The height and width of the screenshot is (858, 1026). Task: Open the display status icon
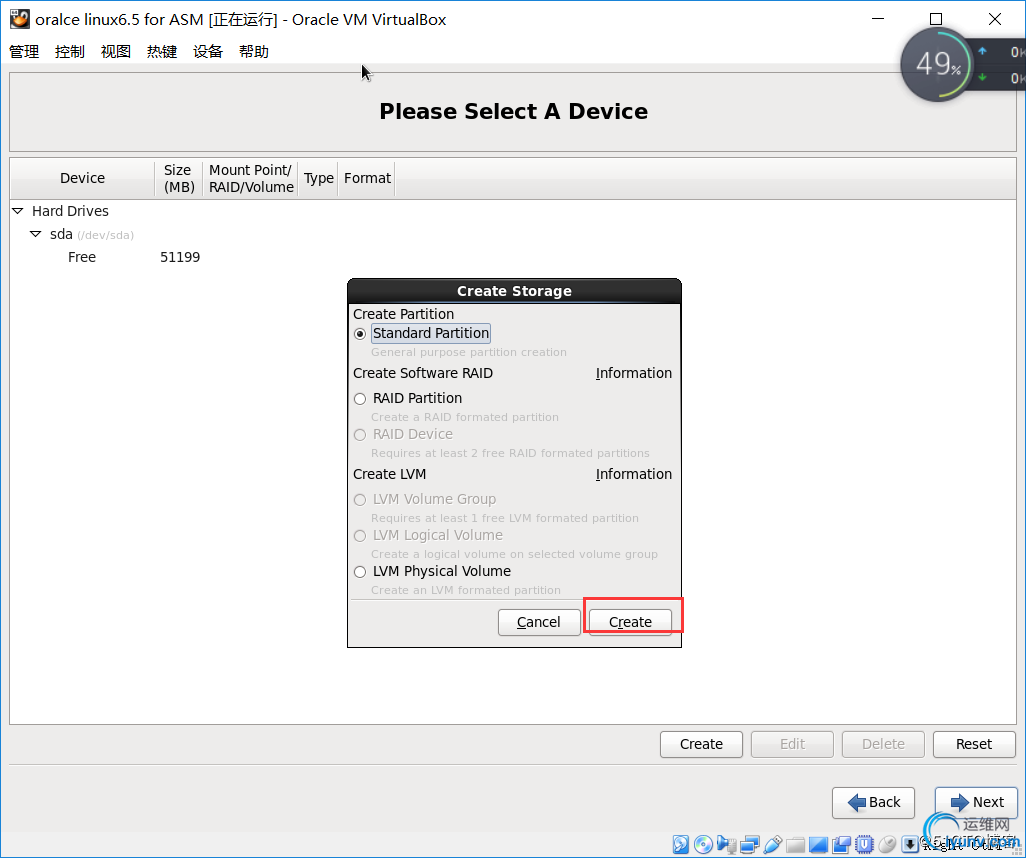(x=818, y=845)
